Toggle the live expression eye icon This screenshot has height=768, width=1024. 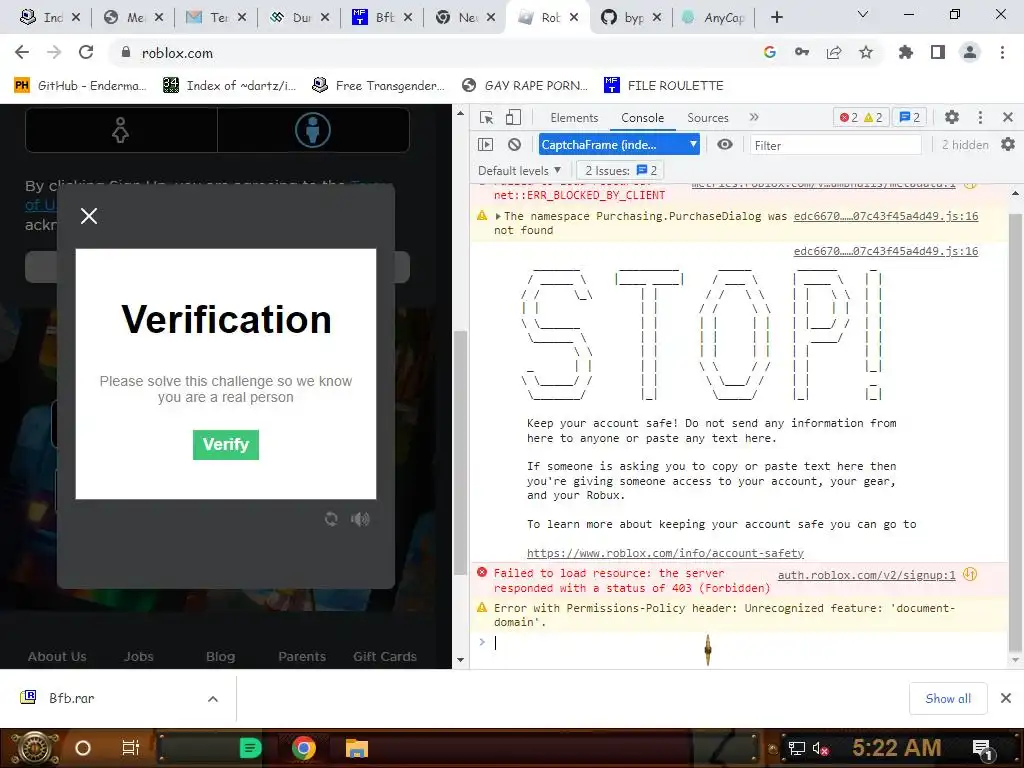(725, 144)
